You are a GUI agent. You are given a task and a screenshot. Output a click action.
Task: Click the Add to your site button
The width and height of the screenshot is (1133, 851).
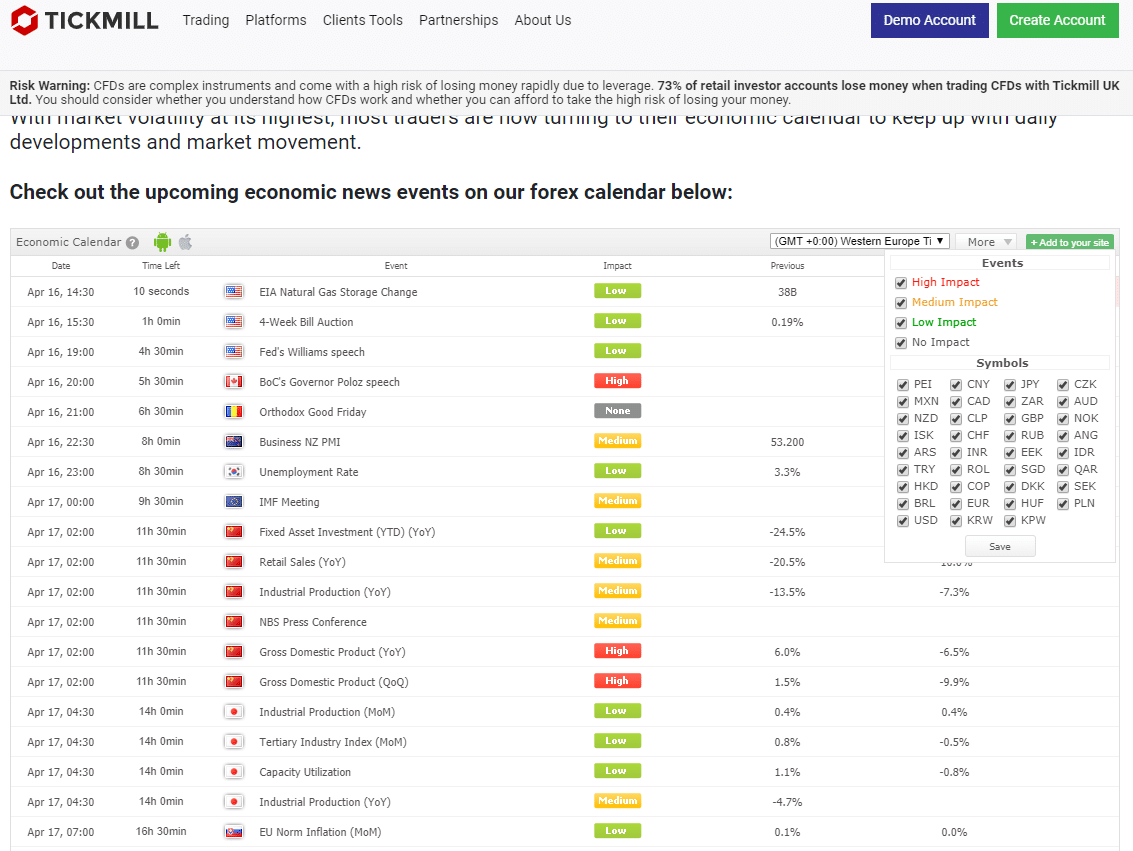pyautogui.click(x=1069, y=242)
